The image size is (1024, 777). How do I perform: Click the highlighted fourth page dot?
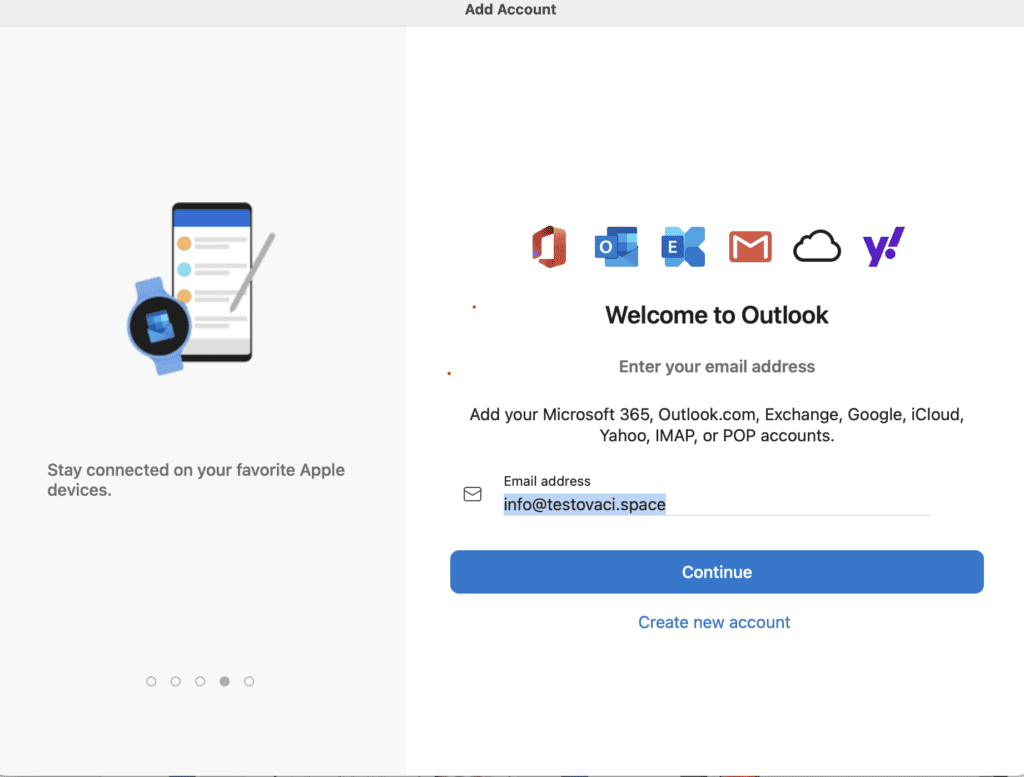click(225, 681)
